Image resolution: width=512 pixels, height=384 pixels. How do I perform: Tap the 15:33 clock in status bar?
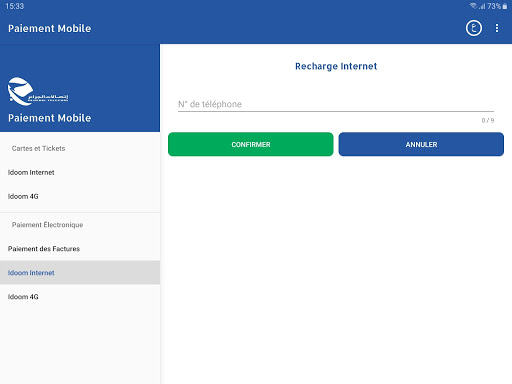click(x=15, y=6)
